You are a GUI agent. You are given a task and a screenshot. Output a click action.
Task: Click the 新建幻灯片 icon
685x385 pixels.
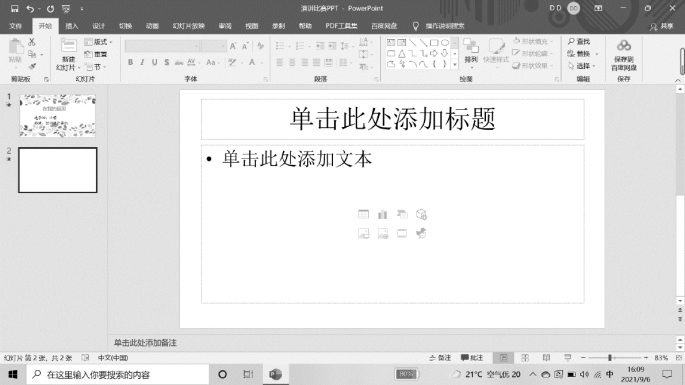(x=69, y=45)
